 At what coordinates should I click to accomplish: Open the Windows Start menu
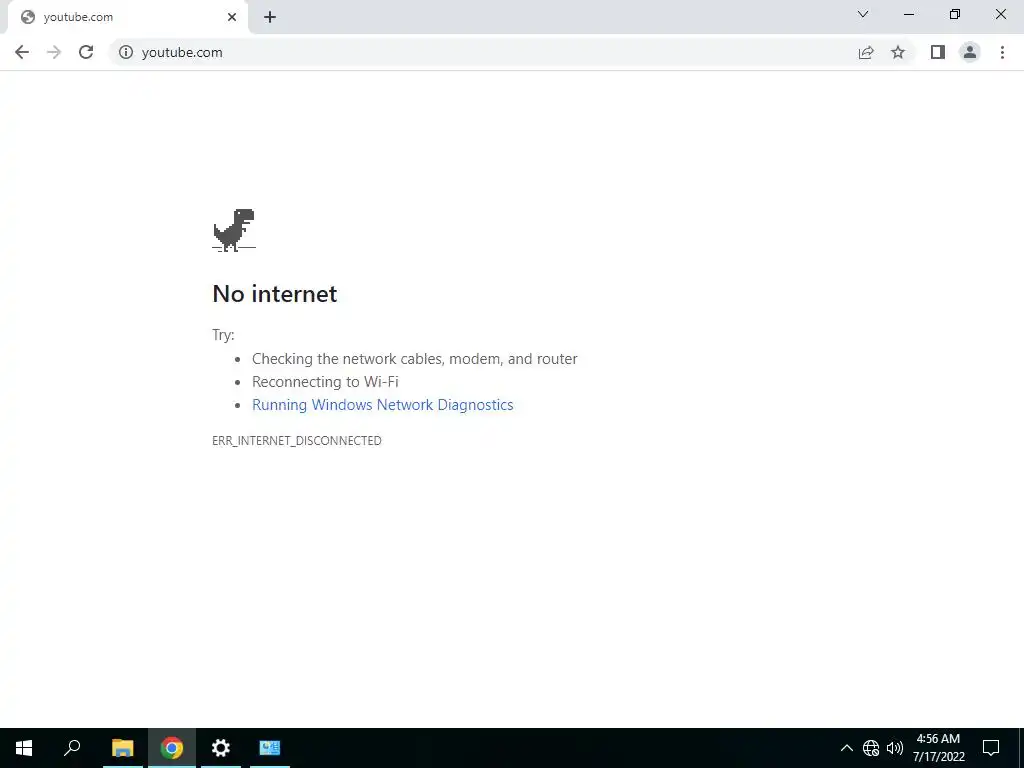(24, 748)
